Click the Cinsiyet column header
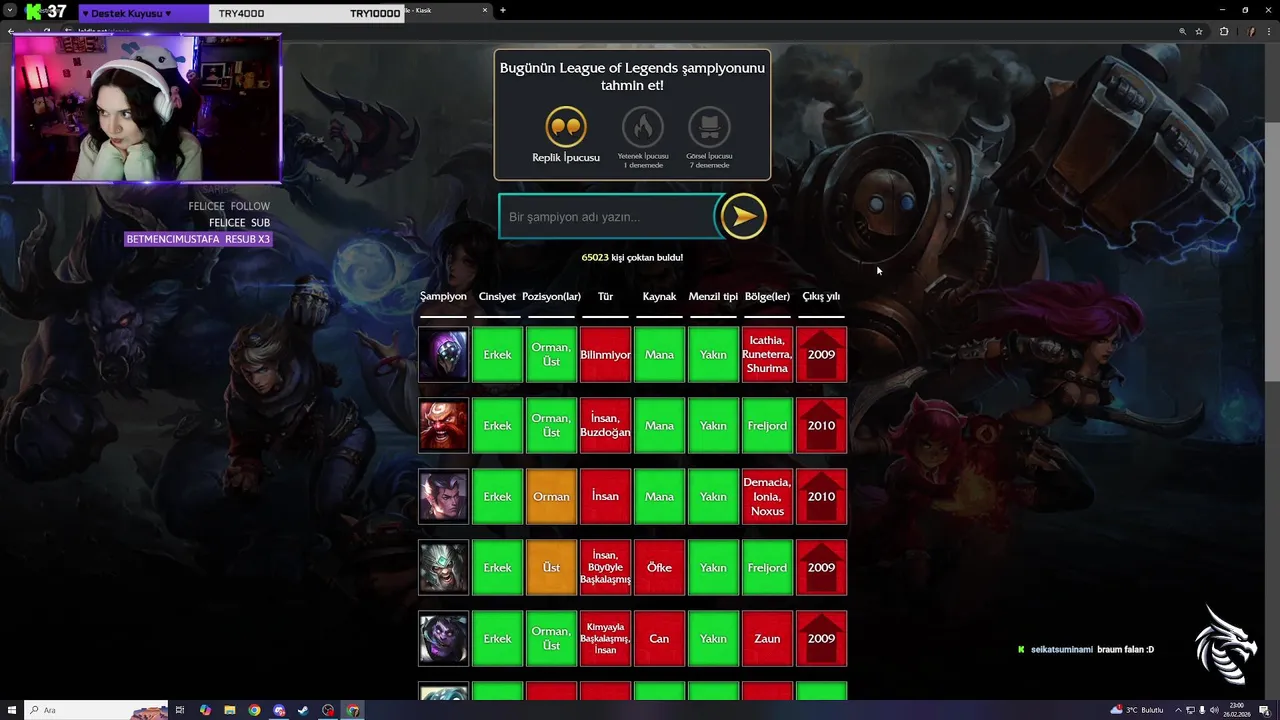Image resolution: width=1280 pixels, height=720 pixels. coord(497,296)
